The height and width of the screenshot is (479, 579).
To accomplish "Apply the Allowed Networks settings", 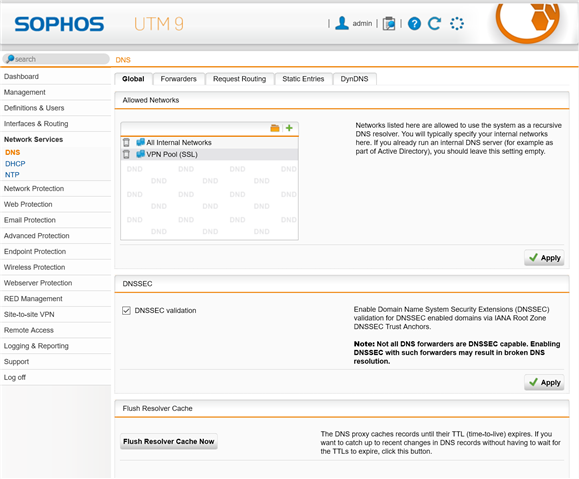I will coord(544,258).
